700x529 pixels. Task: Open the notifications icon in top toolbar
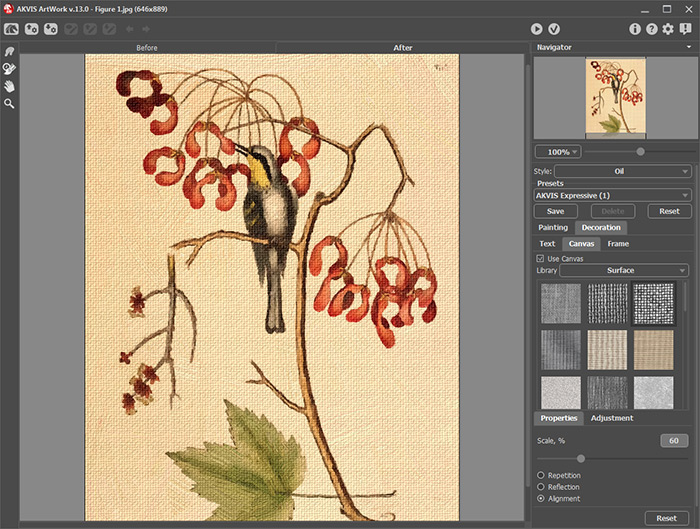point(685,29)
